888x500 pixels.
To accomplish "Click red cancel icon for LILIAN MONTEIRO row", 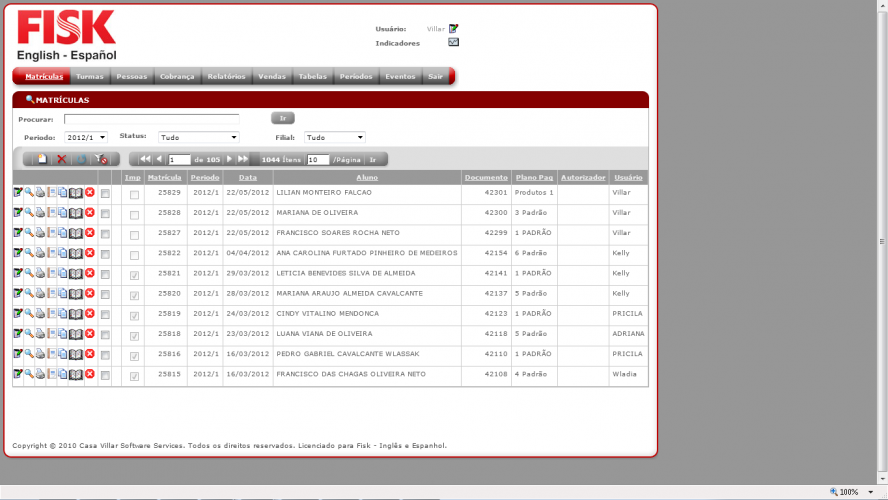I will pyautogui.click(x=89, y=193).
